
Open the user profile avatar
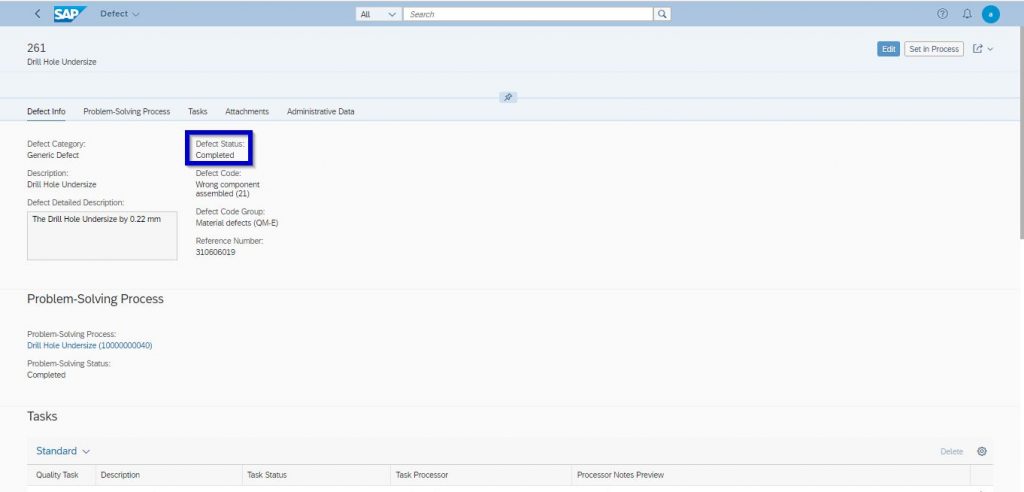coord(991,14)
